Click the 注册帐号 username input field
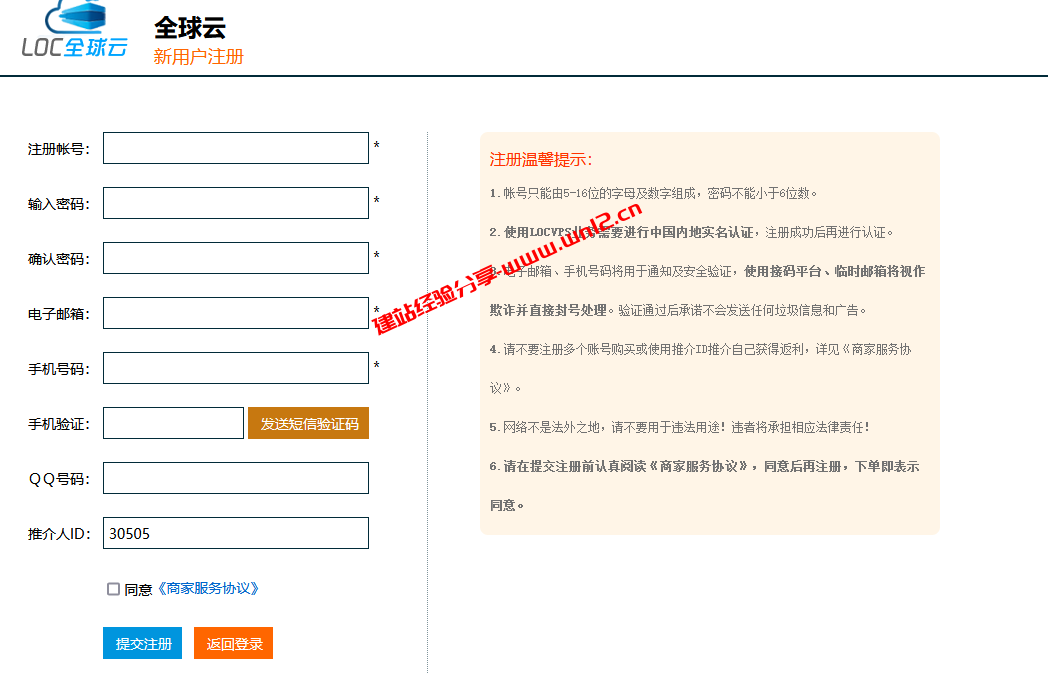1048x673 pixels. (235, 147)
